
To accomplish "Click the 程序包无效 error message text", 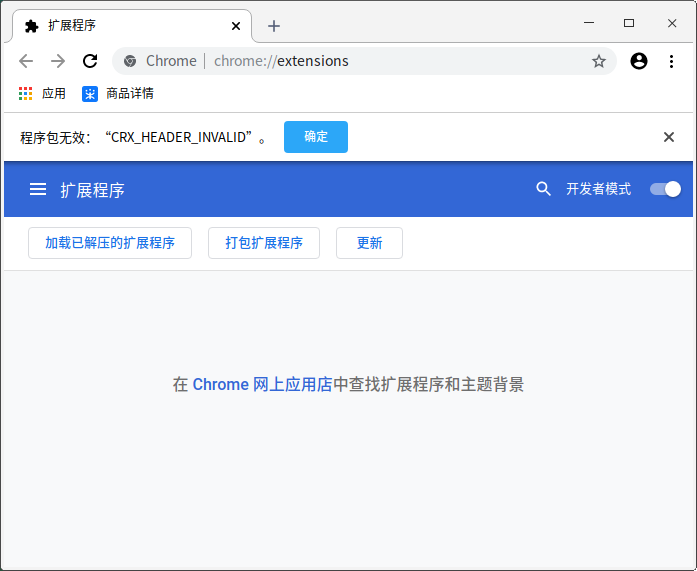I will click(x=143, y=137).
